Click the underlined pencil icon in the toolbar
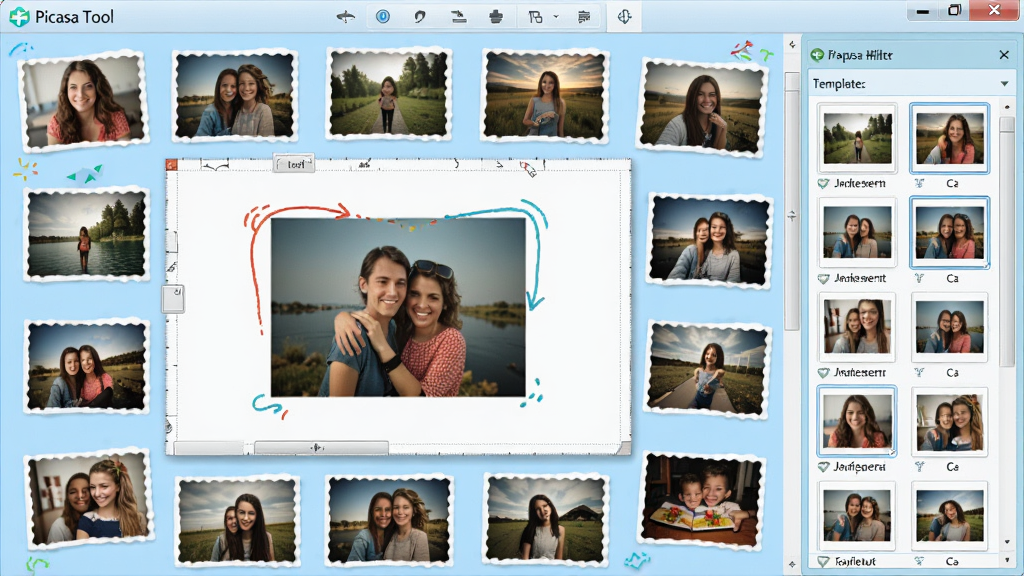1024x576 pixels. click(x=458, y=18)
